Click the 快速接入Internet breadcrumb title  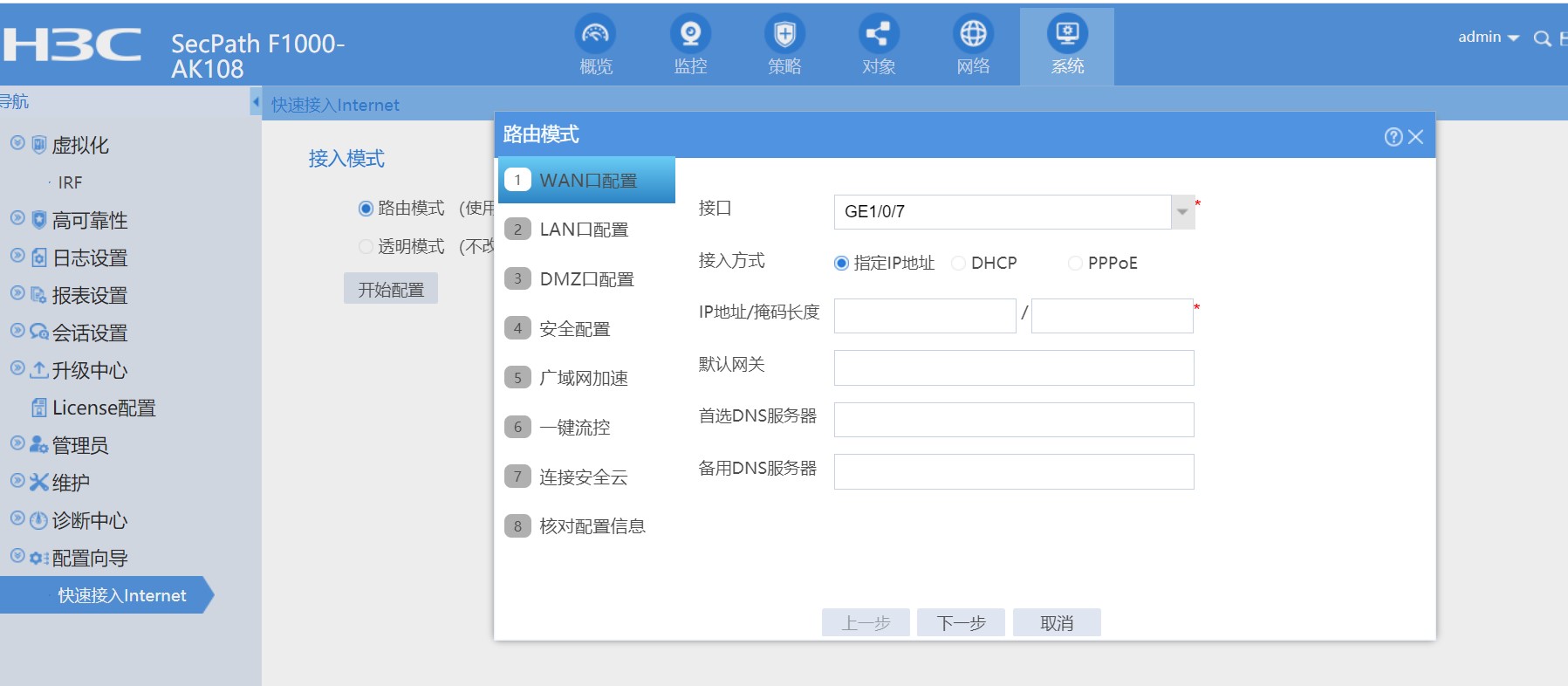tap(335, 106)
